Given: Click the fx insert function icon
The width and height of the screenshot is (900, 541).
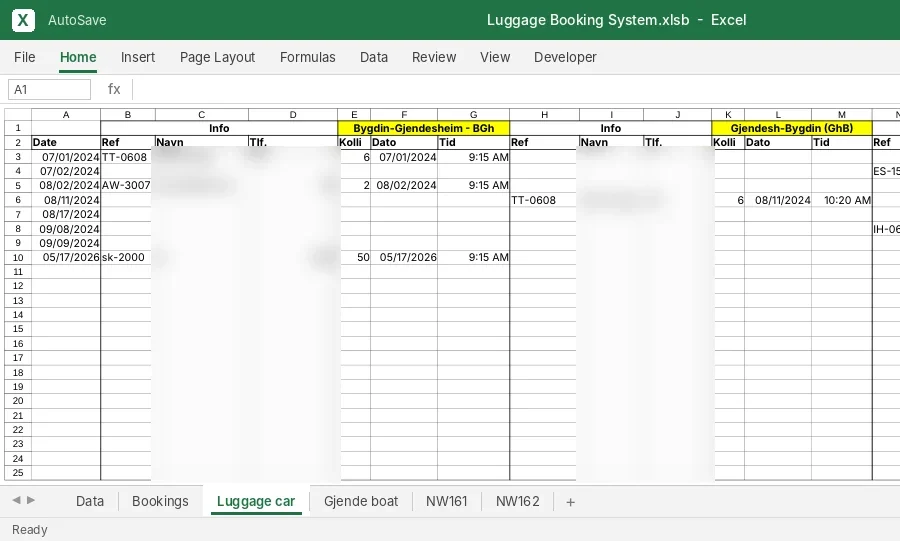Looking at the screenshot, I should (114, 89).
